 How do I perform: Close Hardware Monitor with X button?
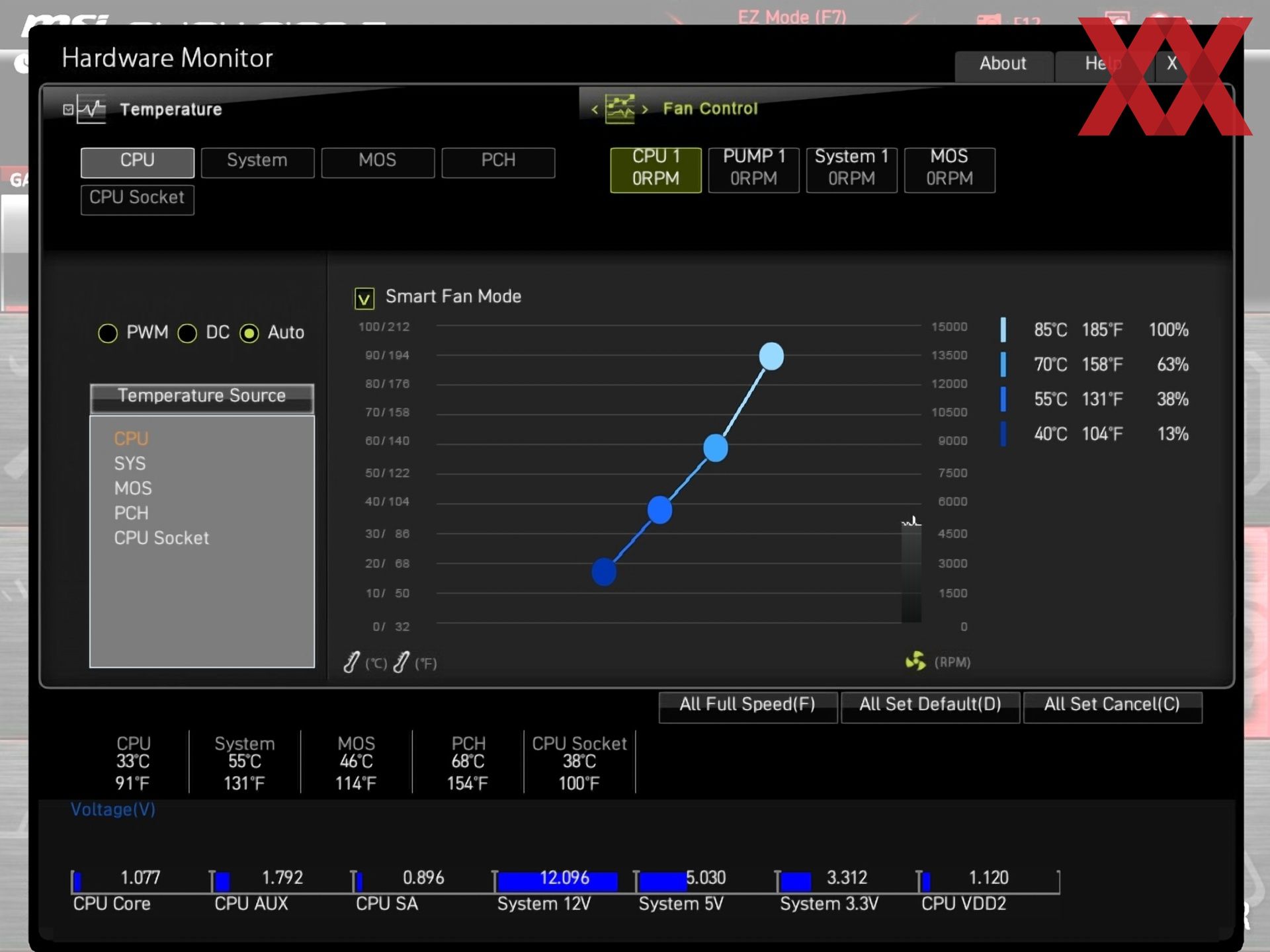1172,65
